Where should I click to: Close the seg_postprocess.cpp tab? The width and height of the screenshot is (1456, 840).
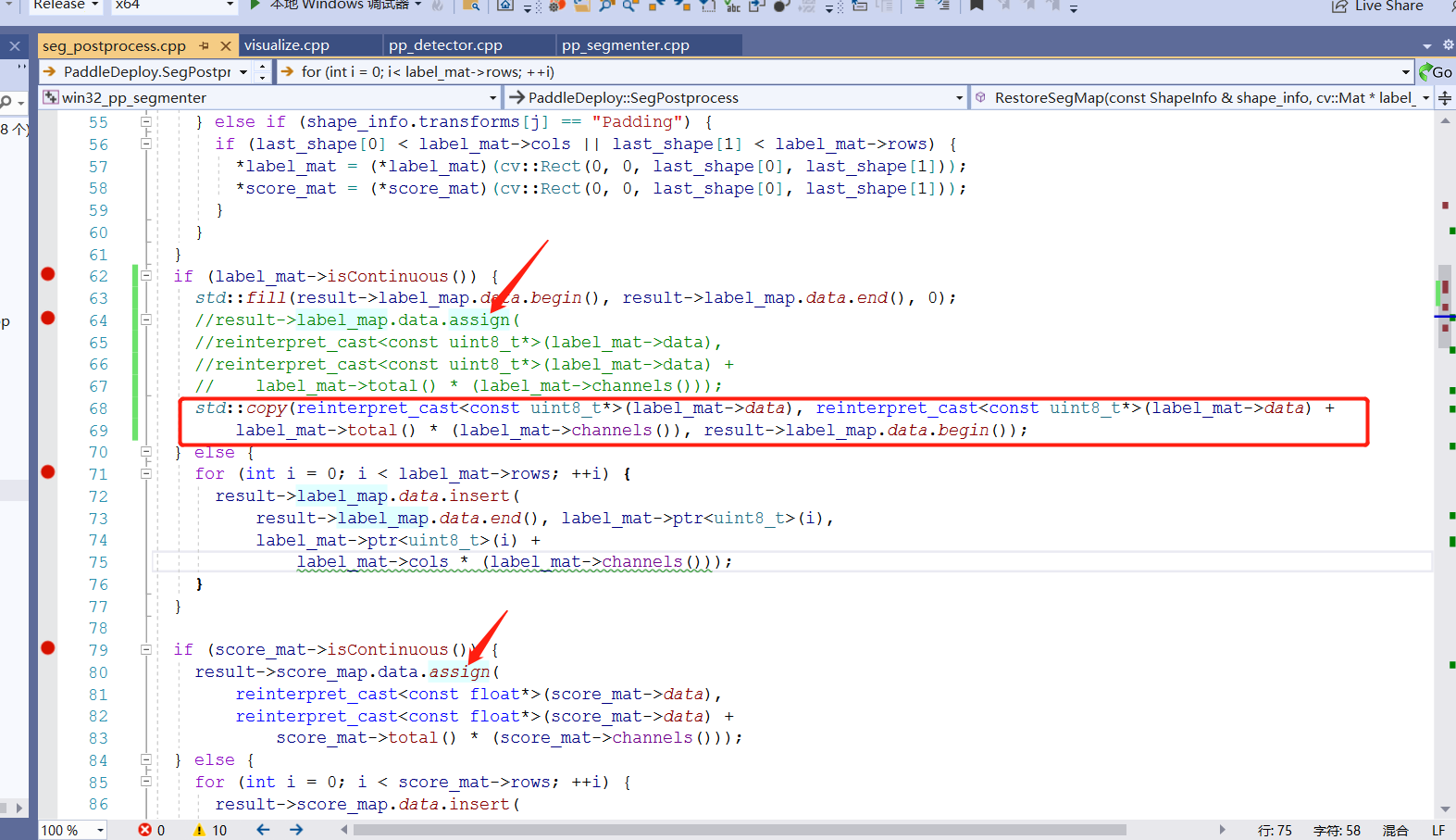(x=226, y=45)
